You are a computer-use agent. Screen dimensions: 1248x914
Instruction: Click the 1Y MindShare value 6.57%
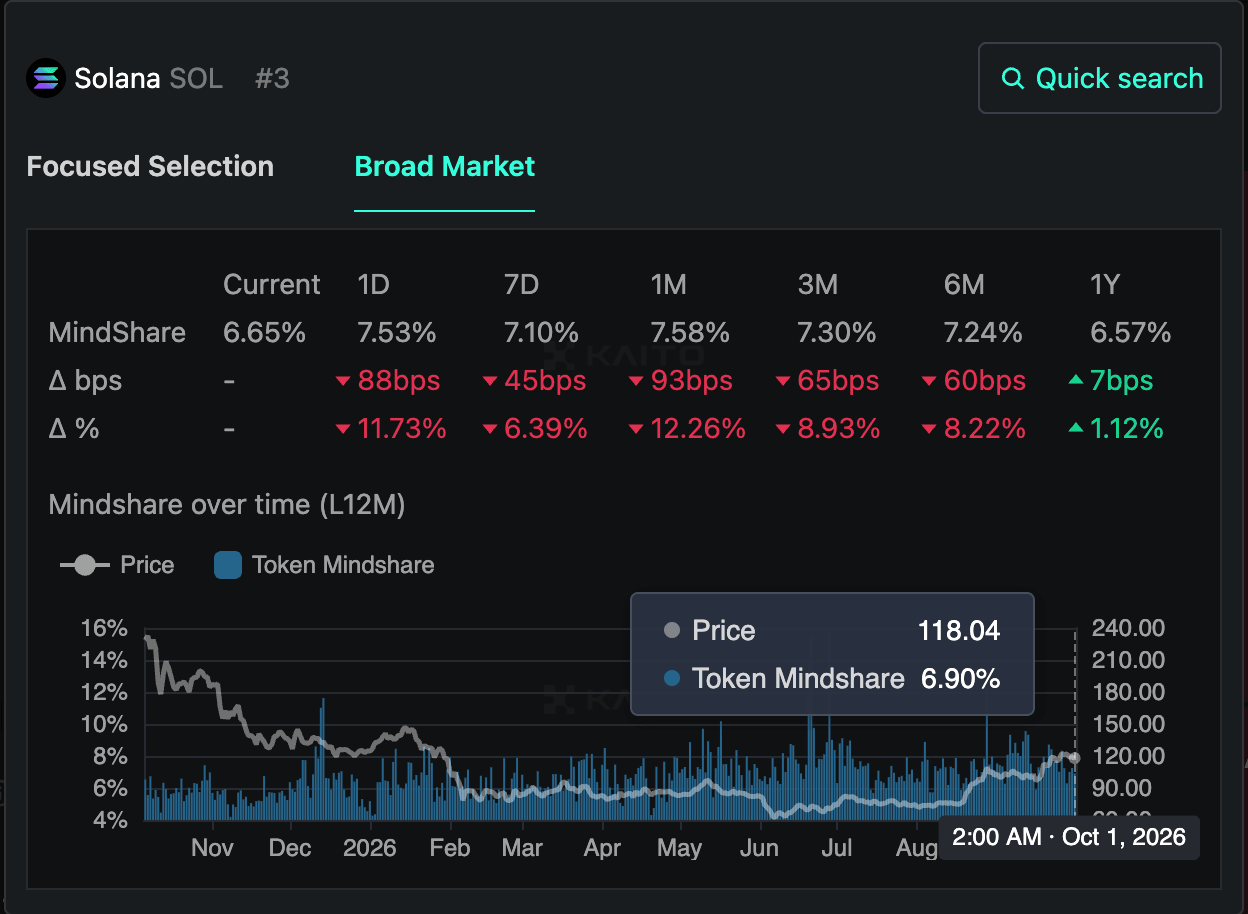[1130, 333]
